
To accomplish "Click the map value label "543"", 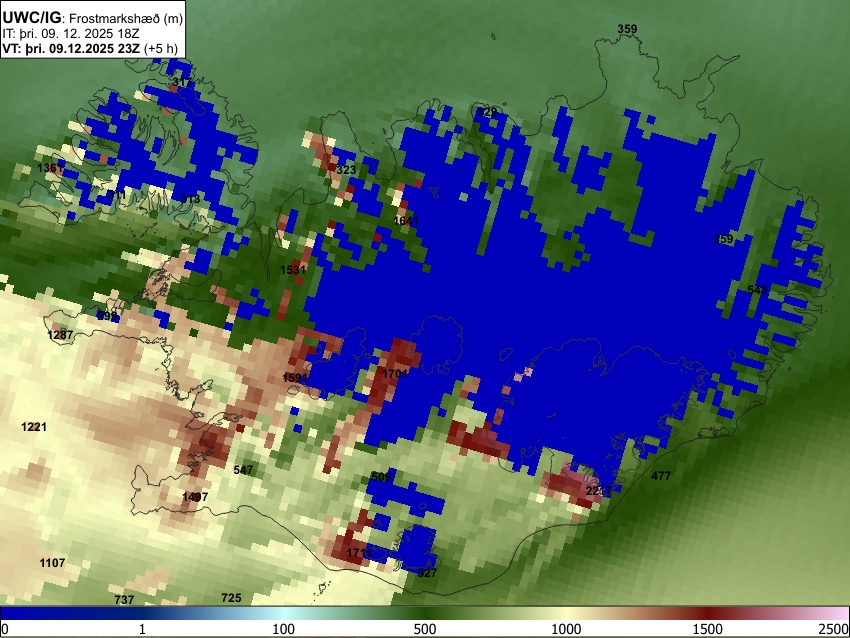I will (757, 290).
